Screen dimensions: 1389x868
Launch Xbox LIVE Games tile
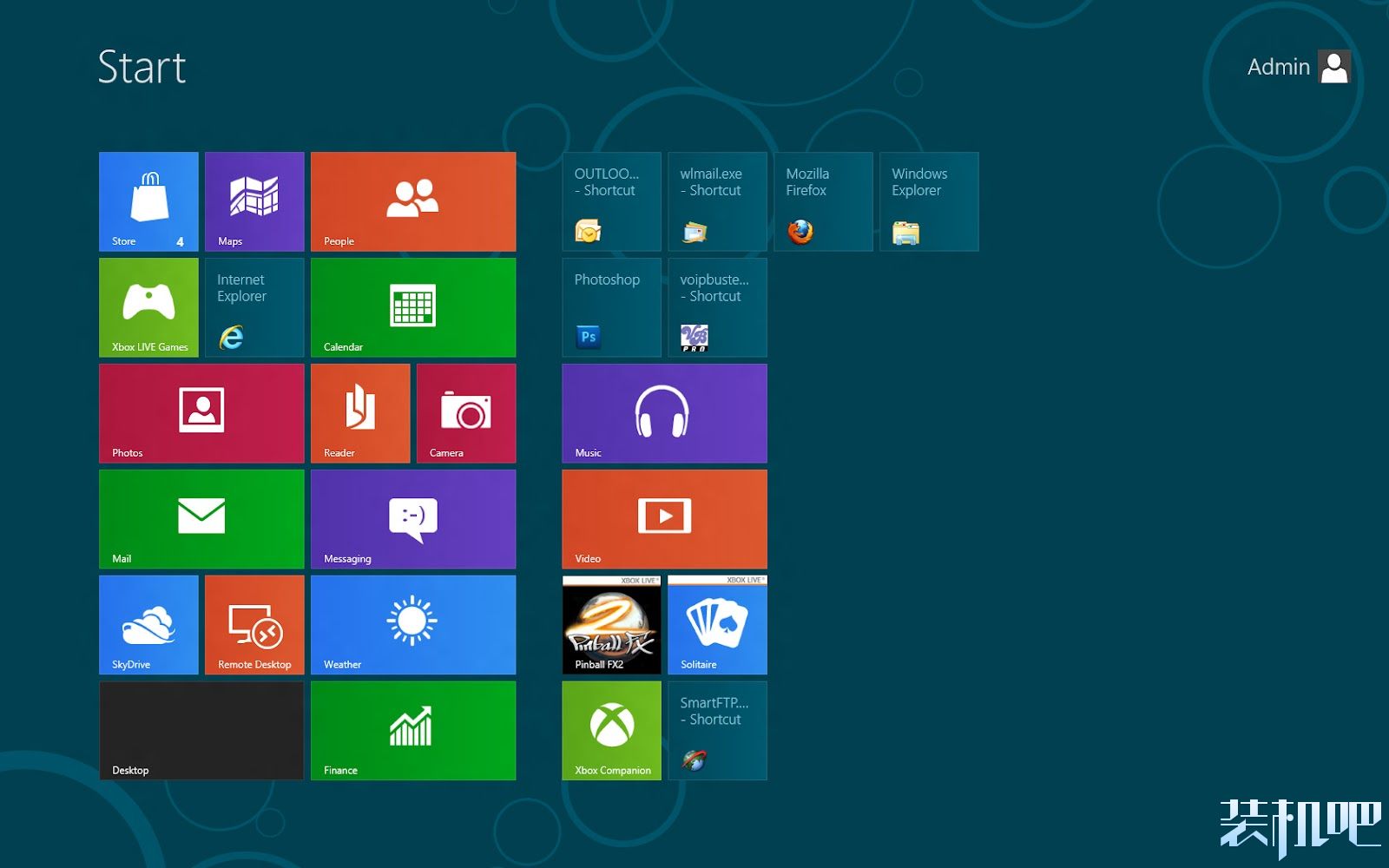tap(148, 307)
